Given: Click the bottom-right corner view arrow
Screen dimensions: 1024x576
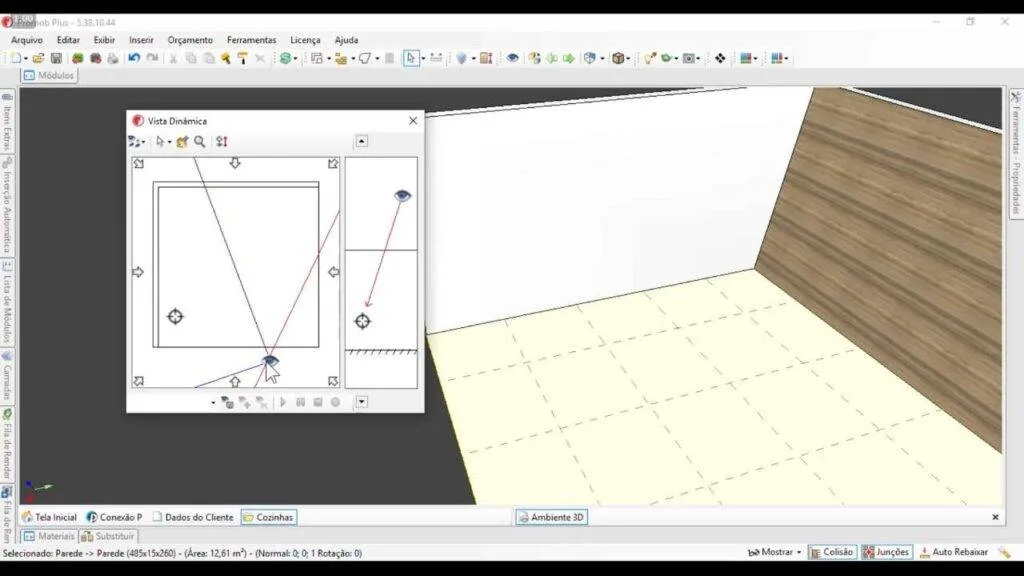Looking at the screenshot, I should (x=333, y=381).
